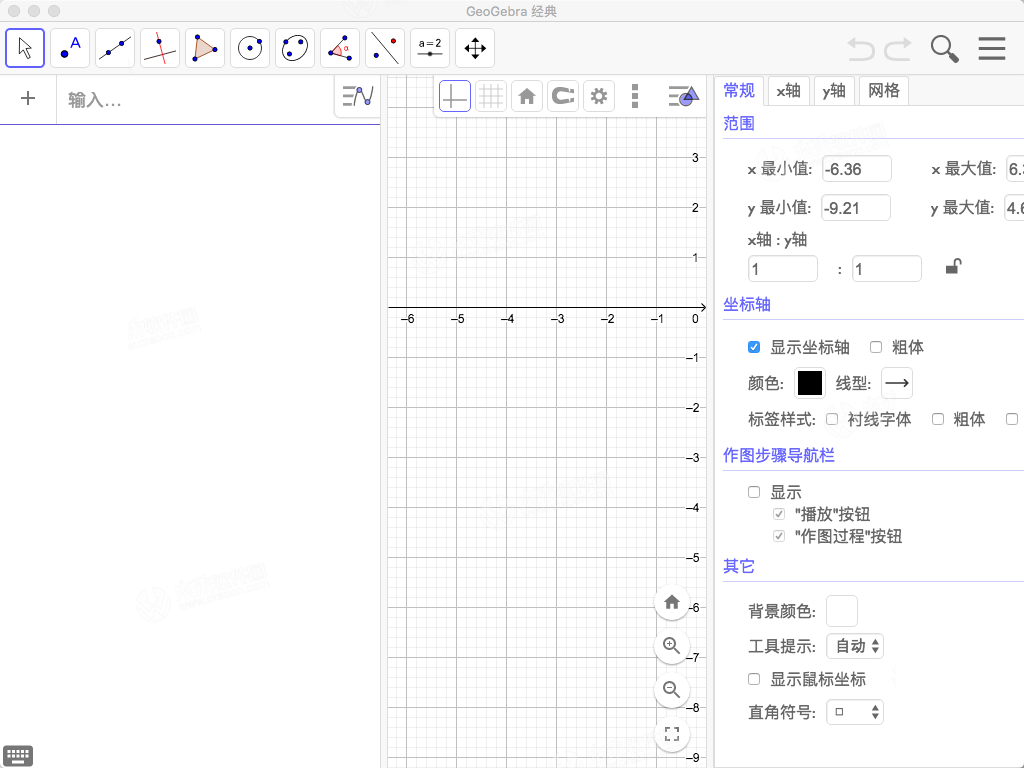
Task: Enable 粗体 label style
Action: [938, 419]
